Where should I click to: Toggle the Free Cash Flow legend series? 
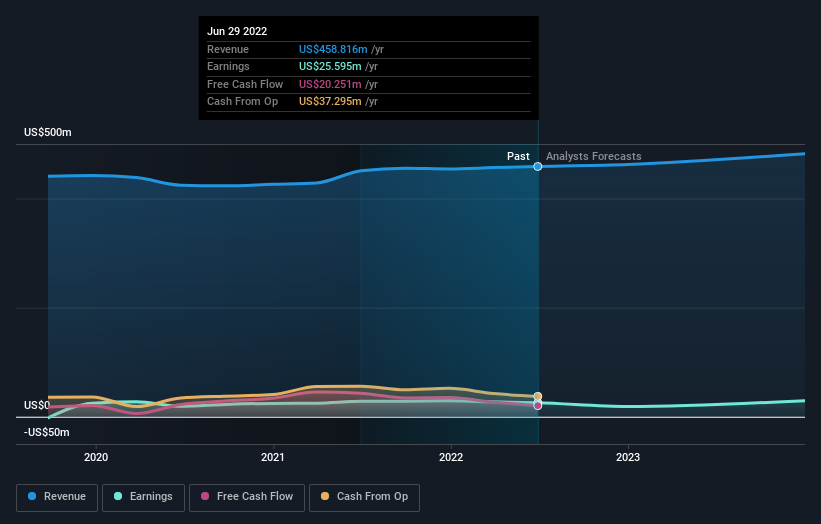[x=247, y=497]
